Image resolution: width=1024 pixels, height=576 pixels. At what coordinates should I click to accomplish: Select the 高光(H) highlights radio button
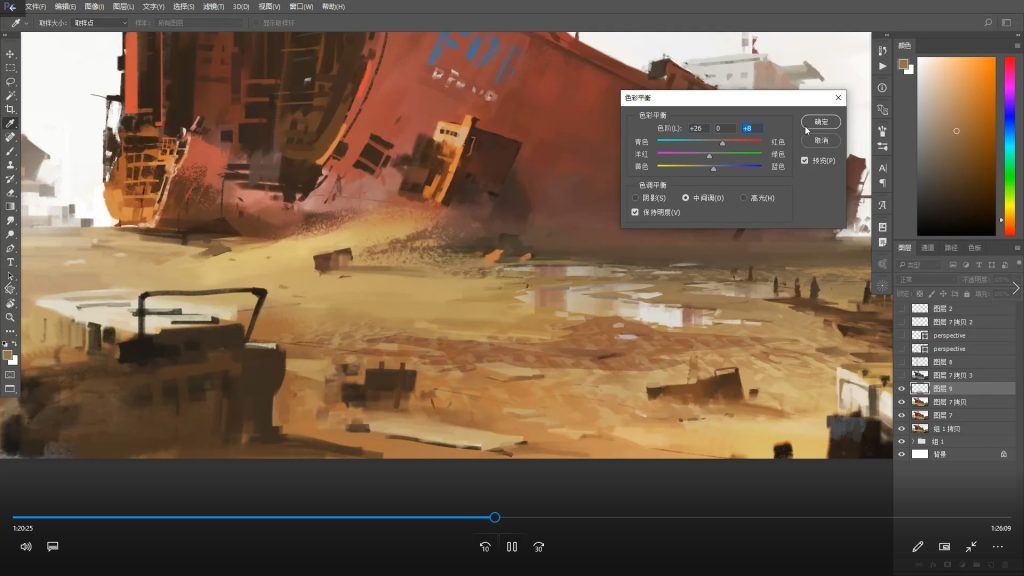tap(743, 198)
